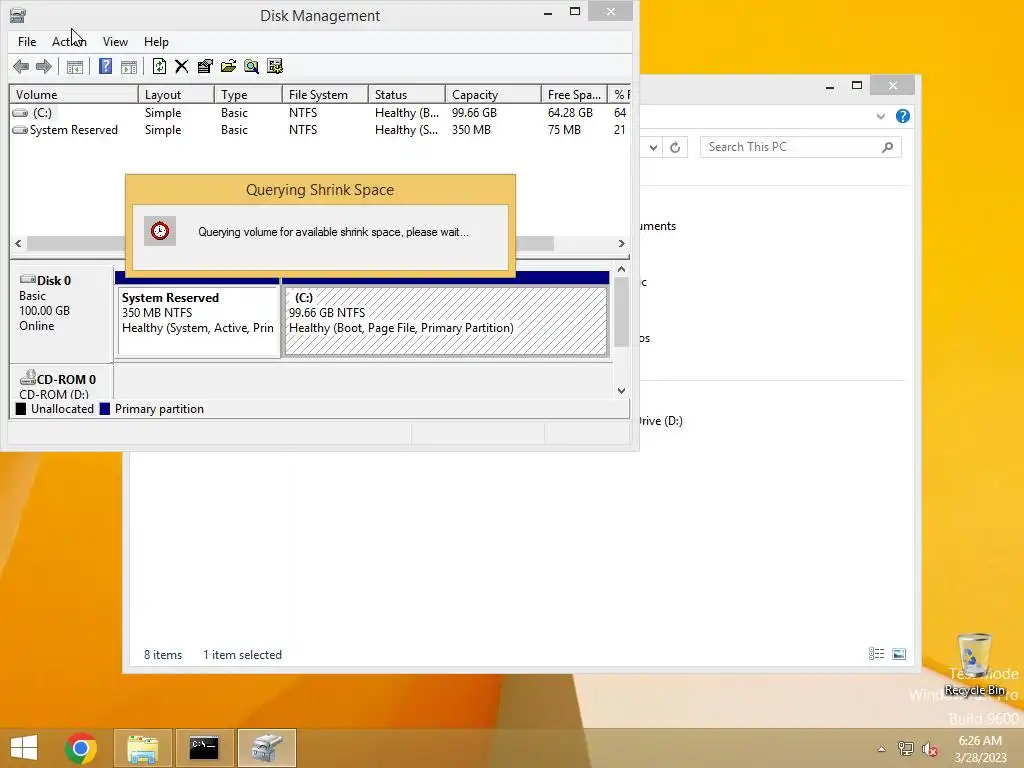Screen dimensions: 1024x768
Task: Open the Action menu
Action: point(69,42)
